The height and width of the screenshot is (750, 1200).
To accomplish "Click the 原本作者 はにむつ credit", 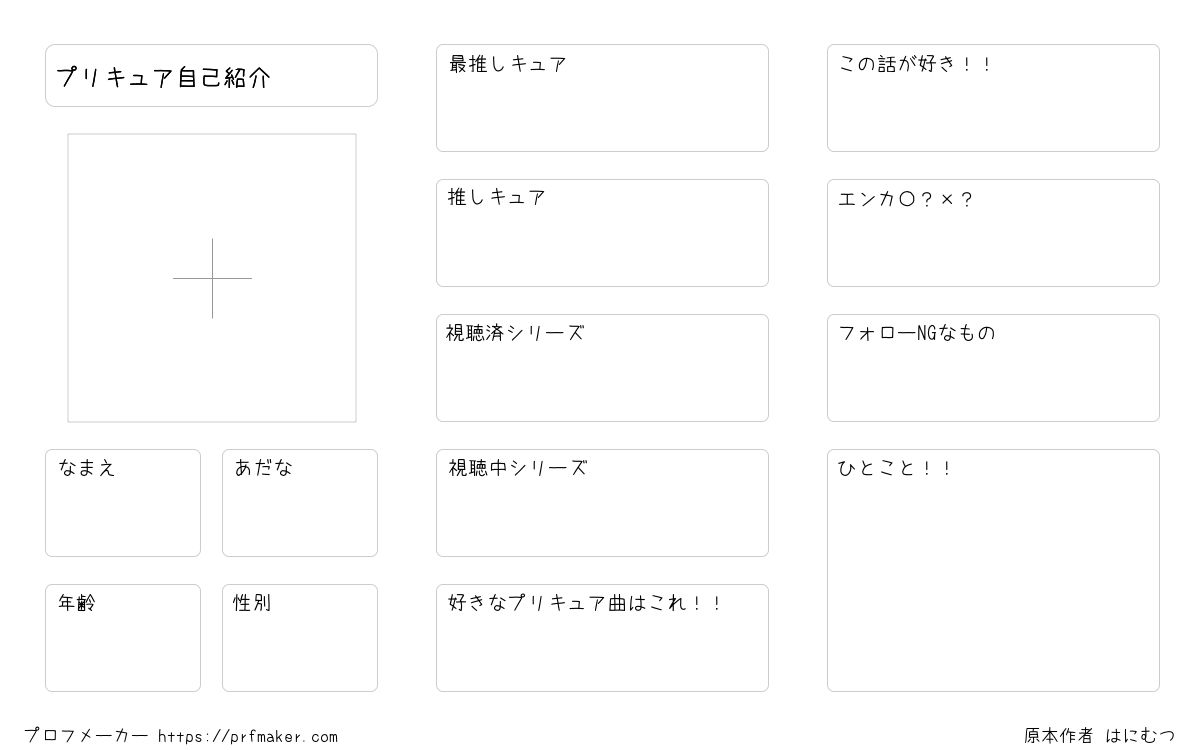I will click(1099, 736).
